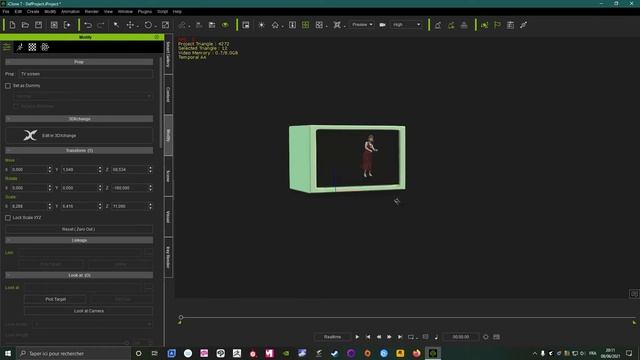Screen dimensions: 640x360
Task: Click the Open Project folder icon
Action: pos(25,25)
